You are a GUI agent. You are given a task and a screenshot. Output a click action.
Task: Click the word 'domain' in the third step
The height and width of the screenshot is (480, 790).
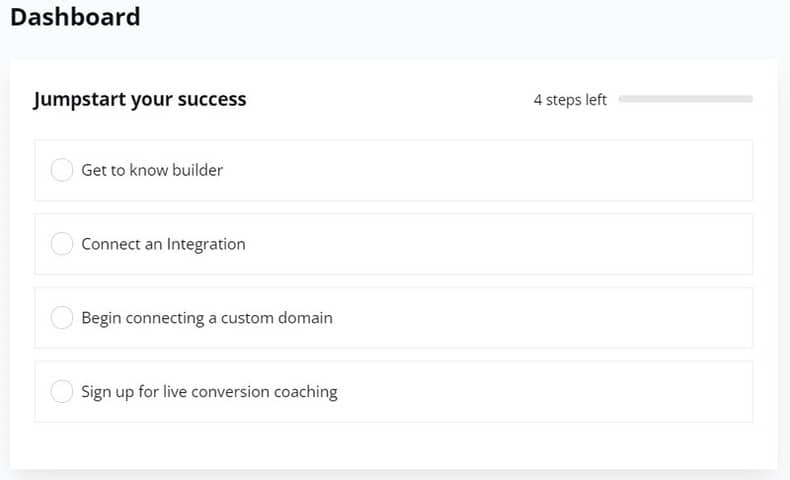click(x=305, y=318)
